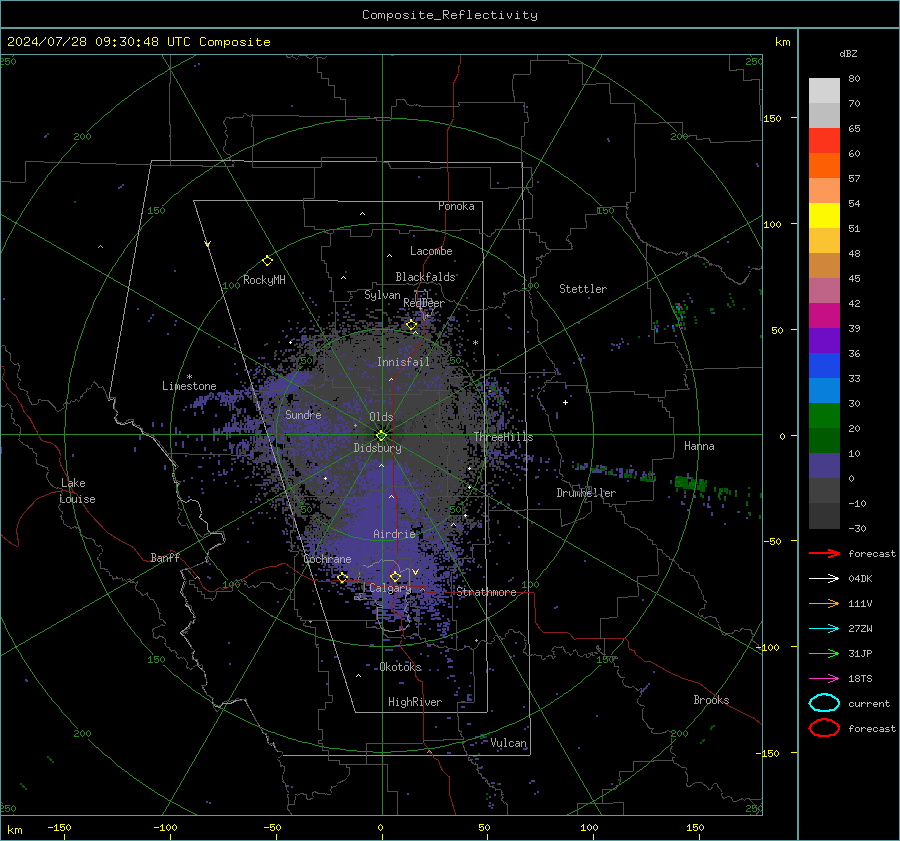The width and height of the screenshot is (900, 841).
Task: Pick the red 60 dBZ legend color
Action: (824, 141)
